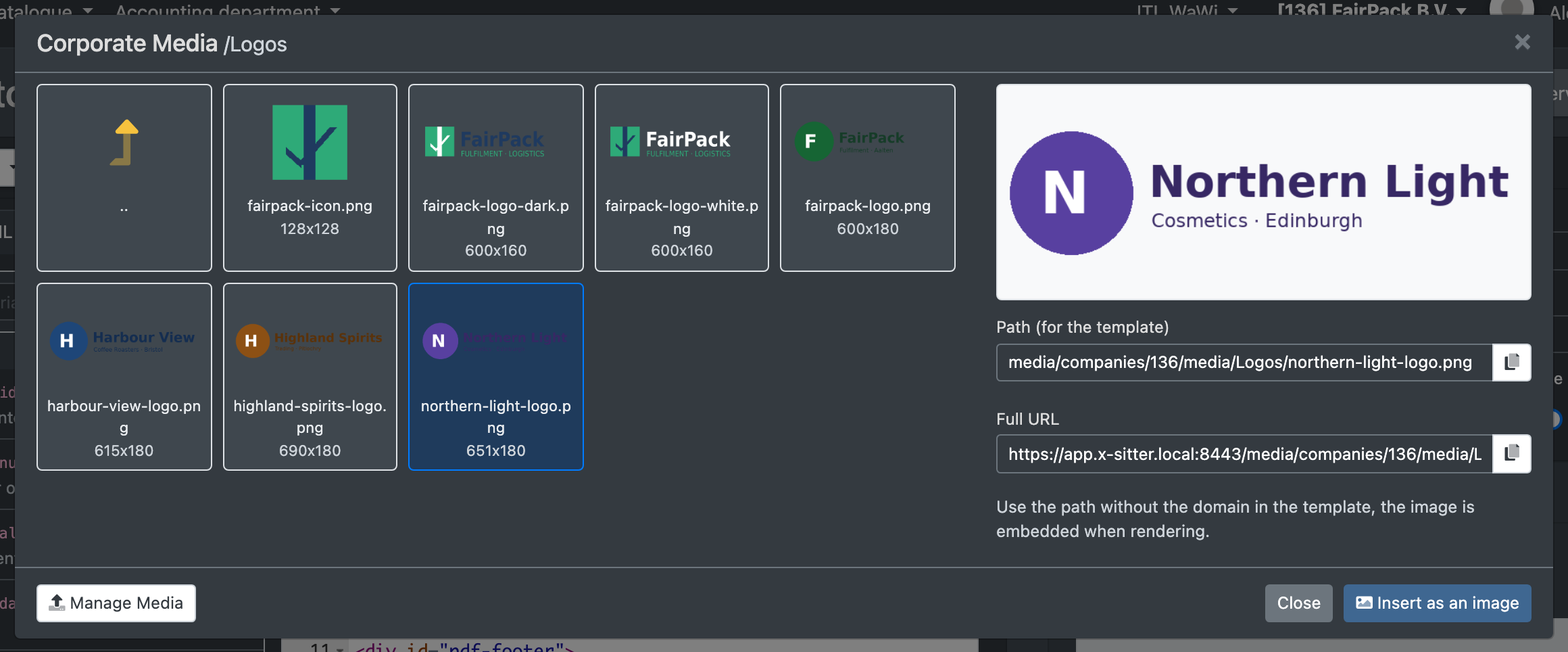Screen dimensions: 1568x652
Task: Open Manage Media
Action: click(x=116, y=603)
